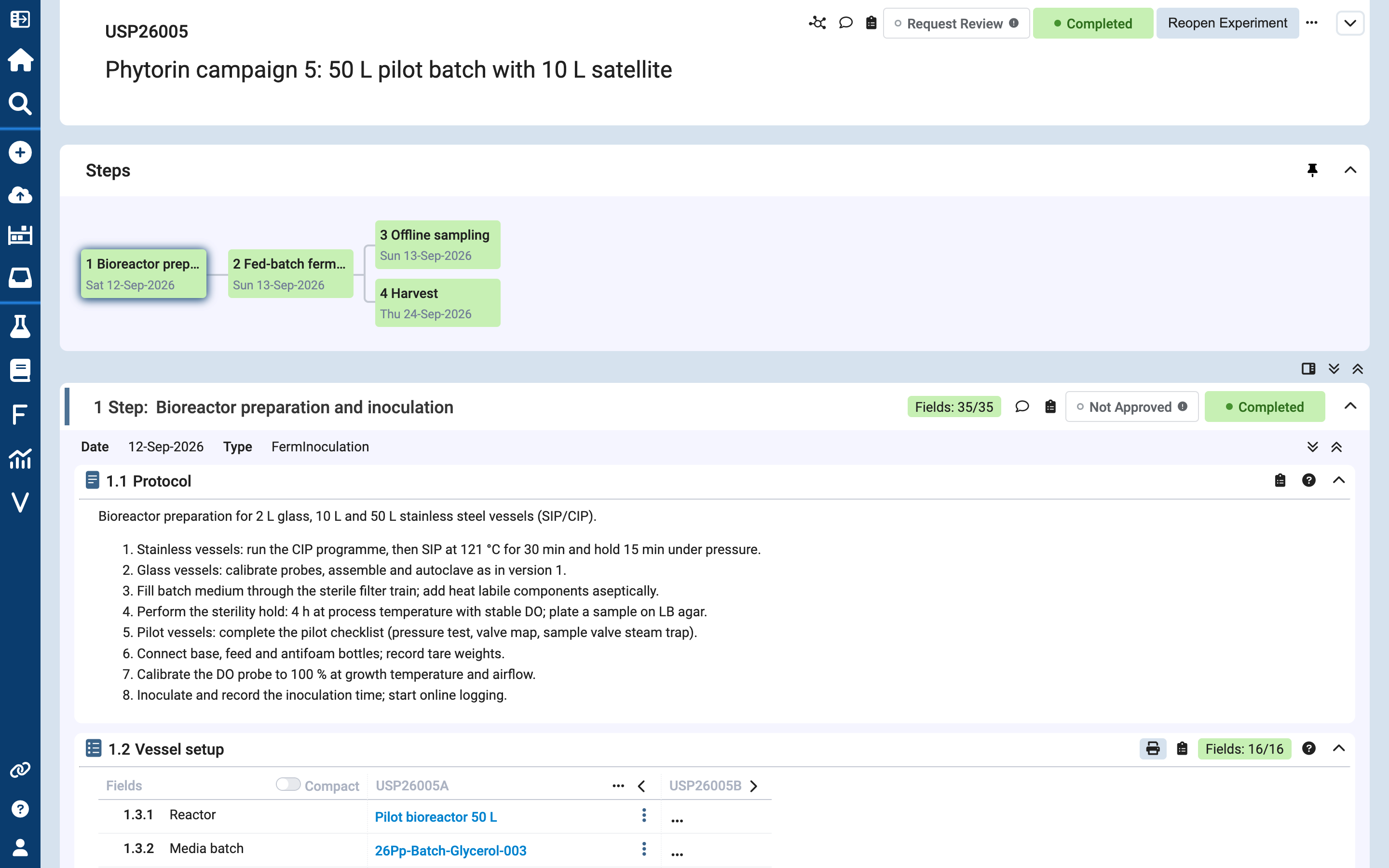
Task: Collapse the 1.1 Protocol section
Action: point(1338,480)
